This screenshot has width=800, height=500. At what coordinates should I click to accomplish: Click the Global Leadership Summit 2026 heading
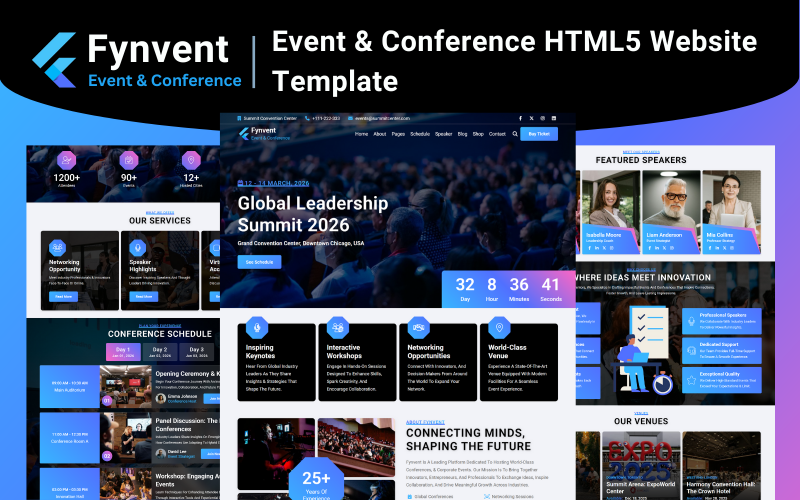pos(313,214)
